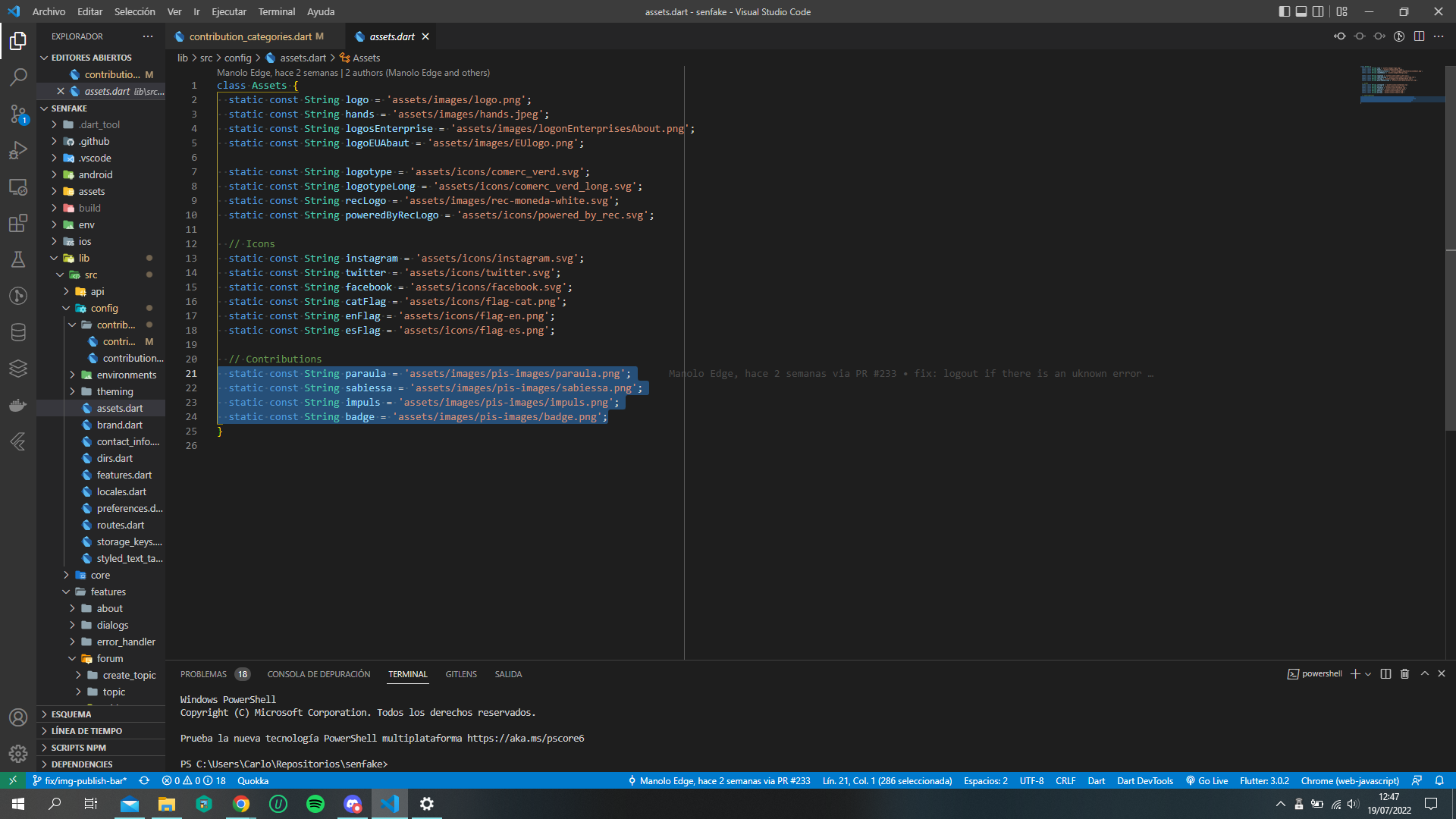Screen dimensions: 1456x819
Task: Create a new terminal with plus icon
Action: [1355, 673]
